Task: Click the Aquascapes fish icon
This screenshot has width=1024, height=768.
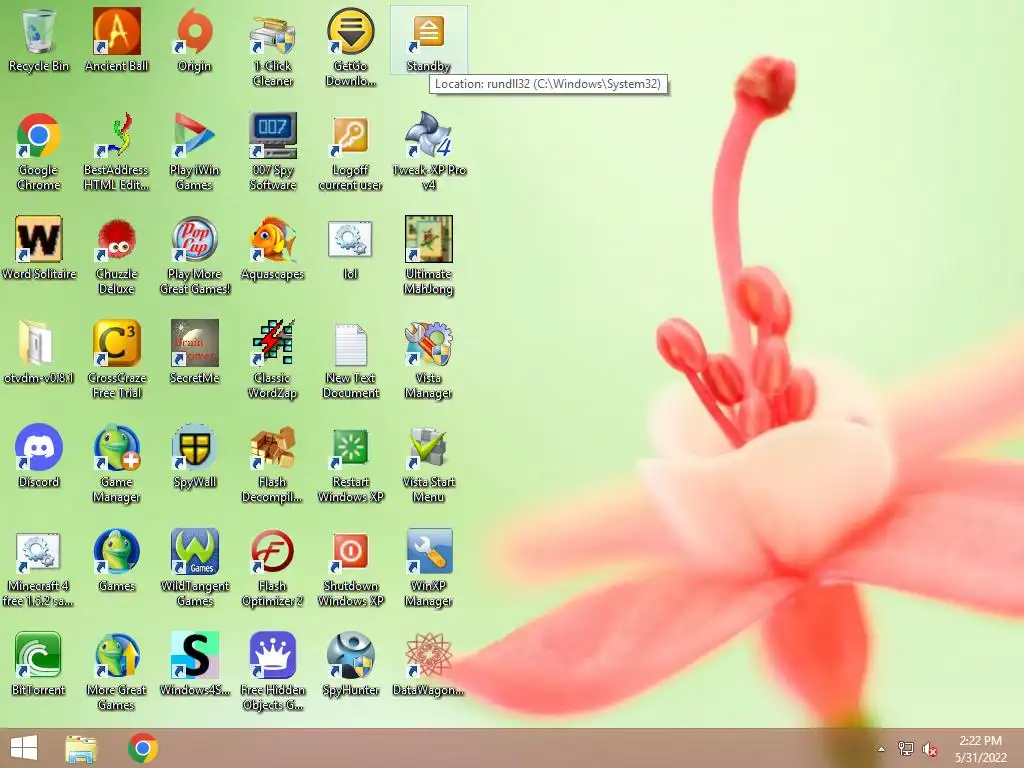Action: [x=272, y=239]
